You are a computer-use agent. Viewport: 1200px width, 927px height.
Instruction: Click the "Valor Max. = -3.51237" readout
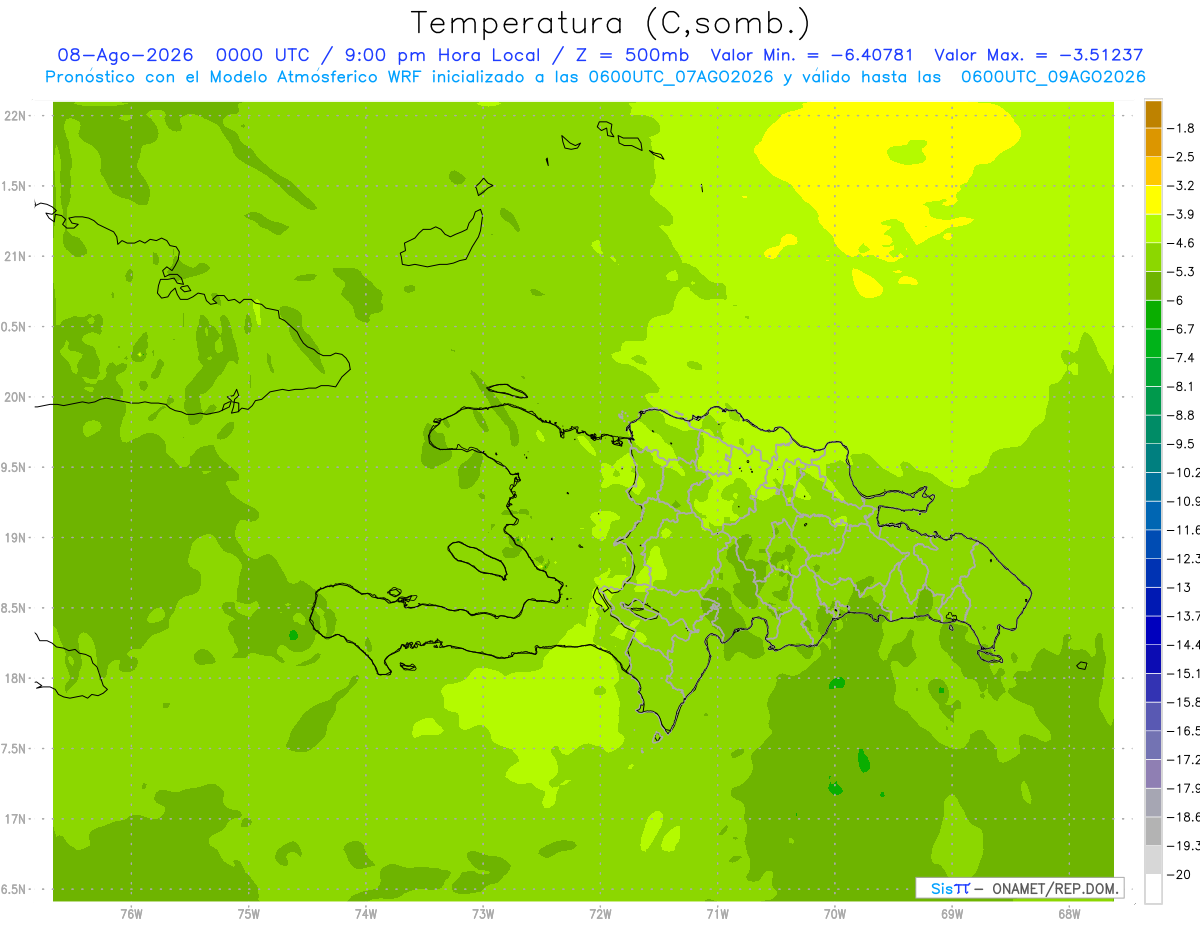pos(1038,56)
